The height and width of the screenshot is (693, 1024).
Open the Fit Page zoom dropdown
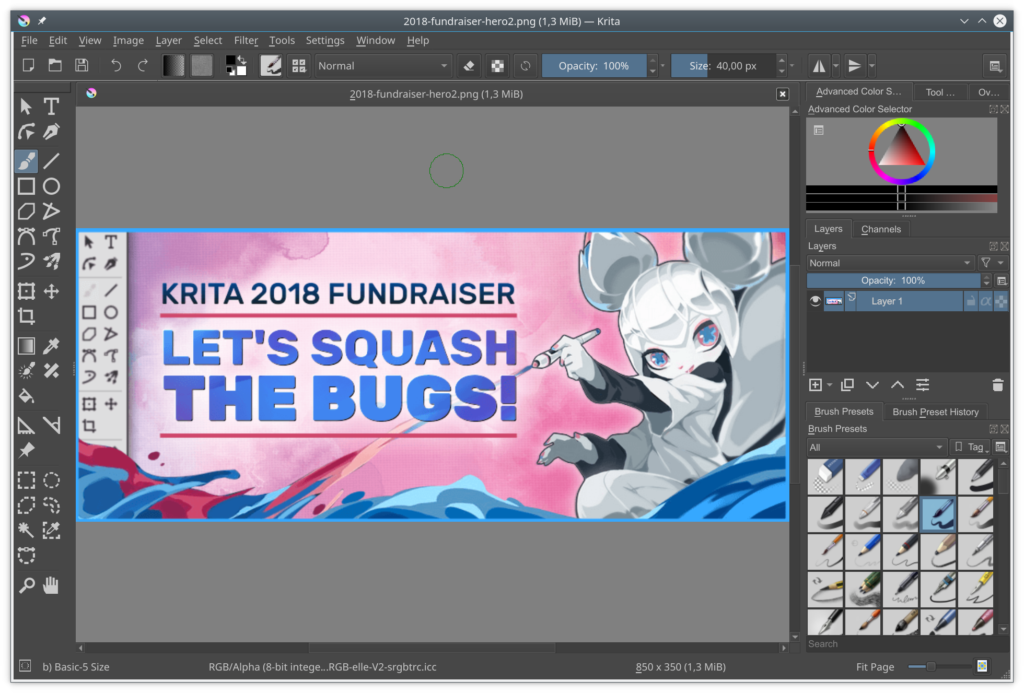875,667
